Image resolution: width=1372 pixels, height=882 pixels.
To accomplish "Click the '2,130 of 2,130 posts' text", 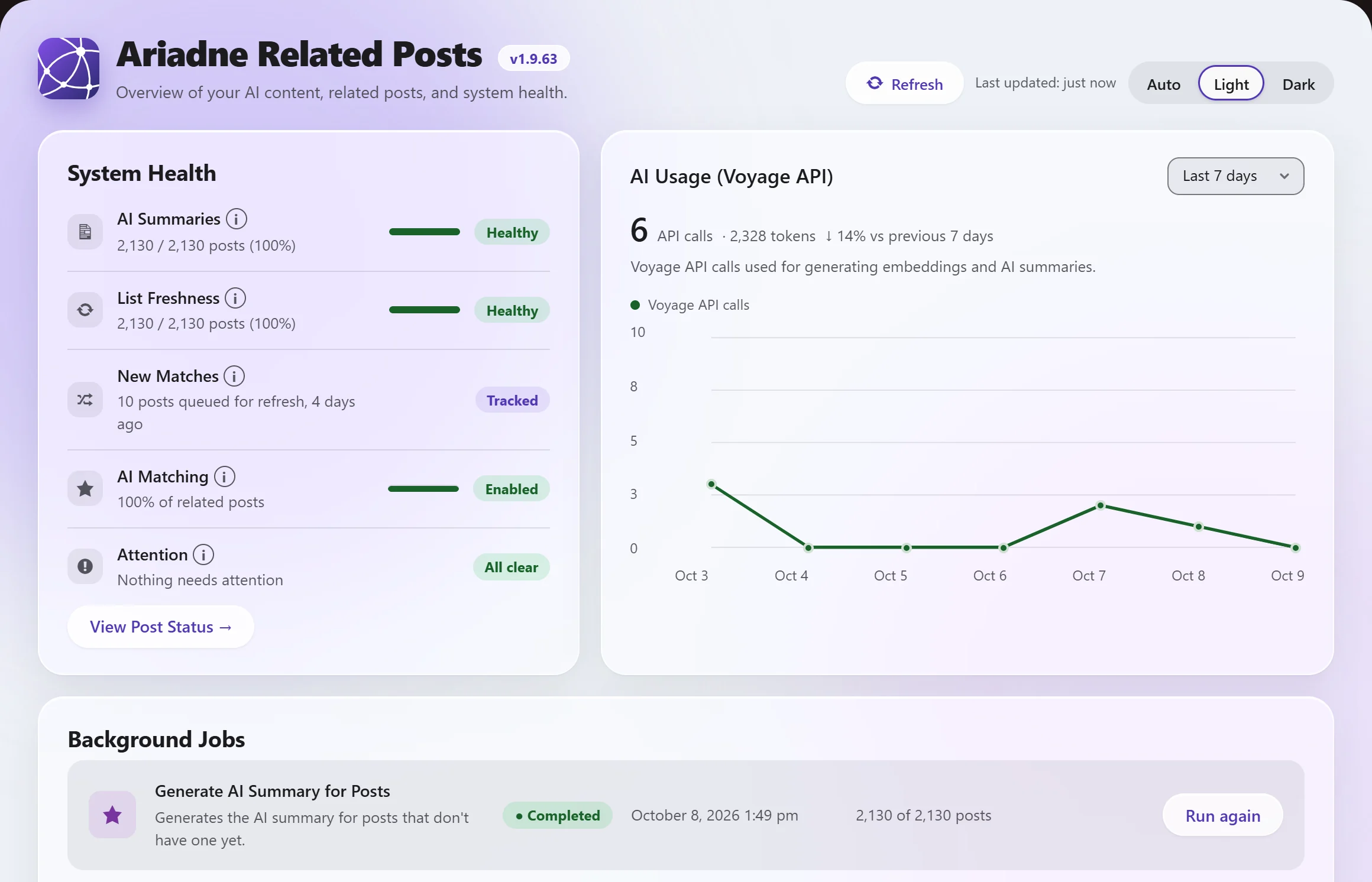I will click(x=923, y=815).
